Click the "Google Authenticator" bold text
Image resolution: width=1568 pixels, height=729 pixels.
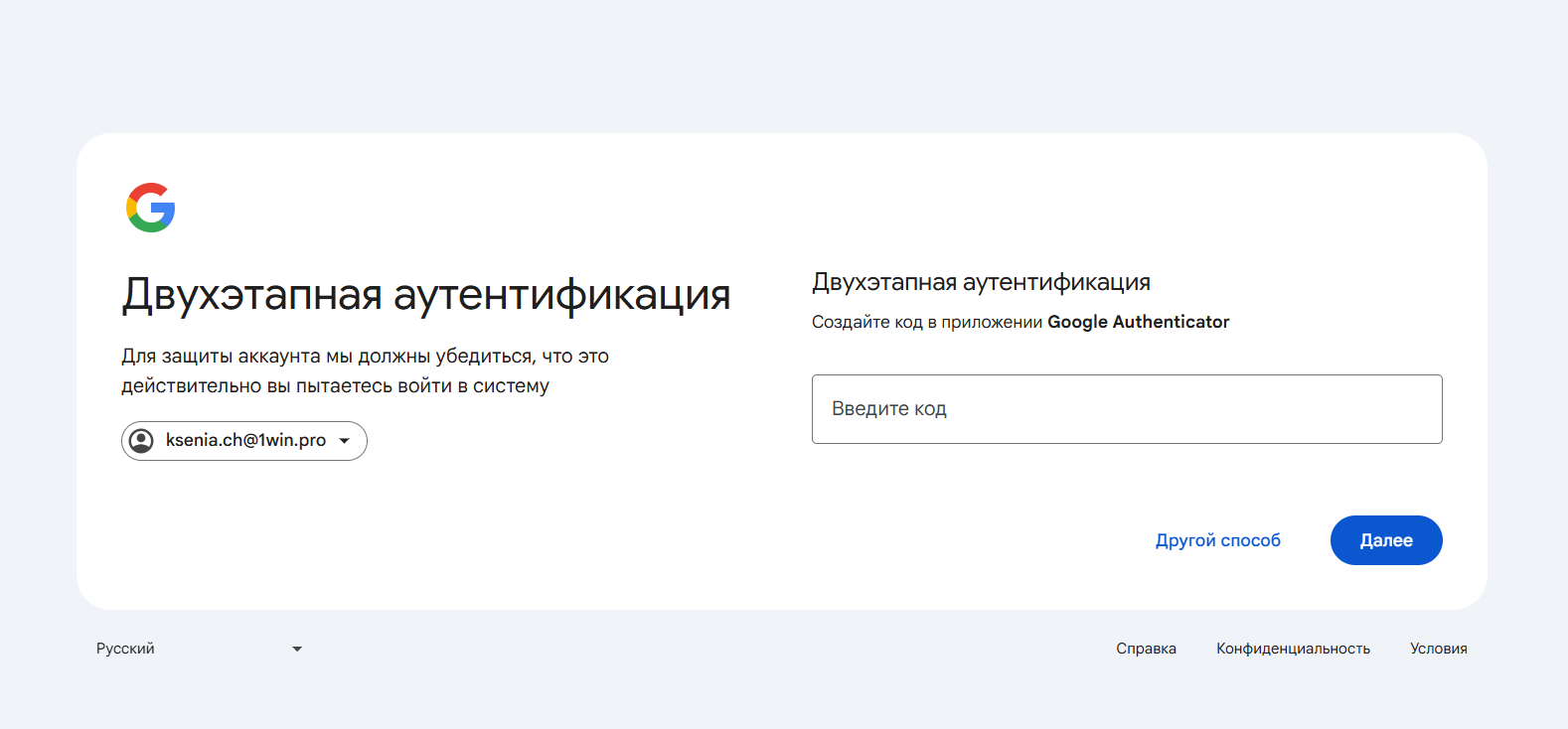(x=1139, y=322)
